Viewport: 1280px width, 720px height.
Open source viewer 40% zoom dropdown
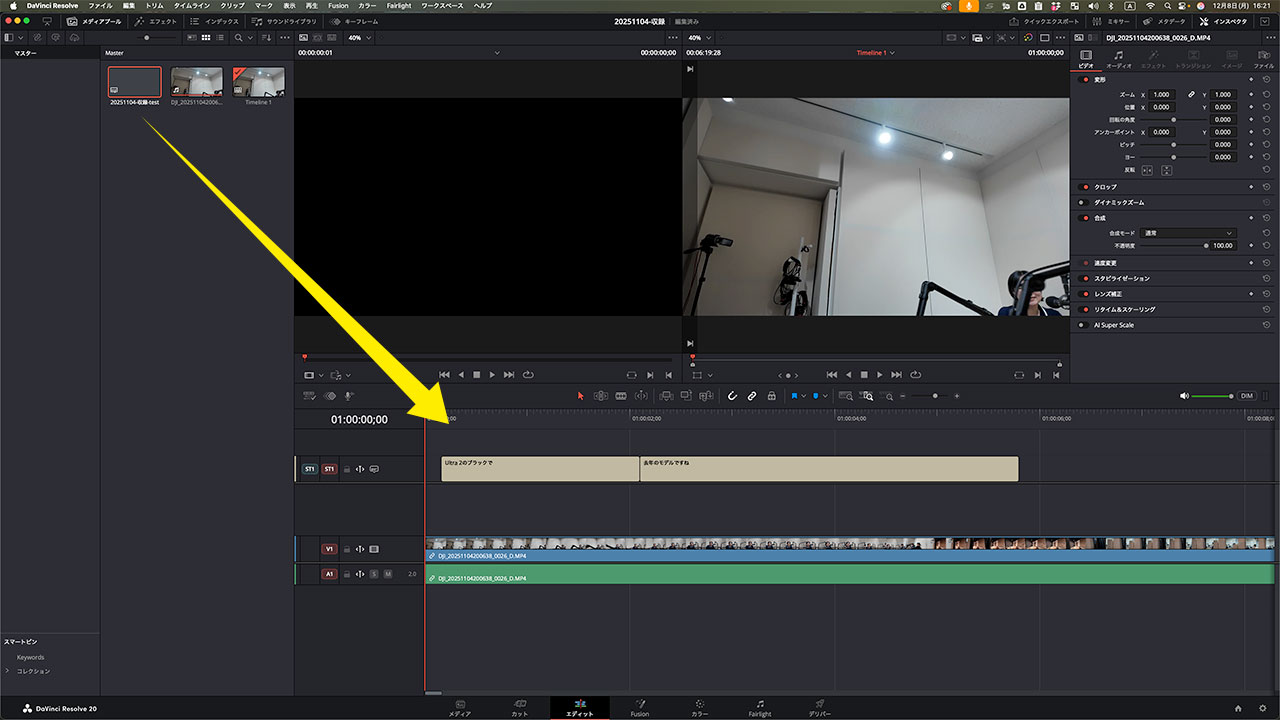[x=359, y=38]
